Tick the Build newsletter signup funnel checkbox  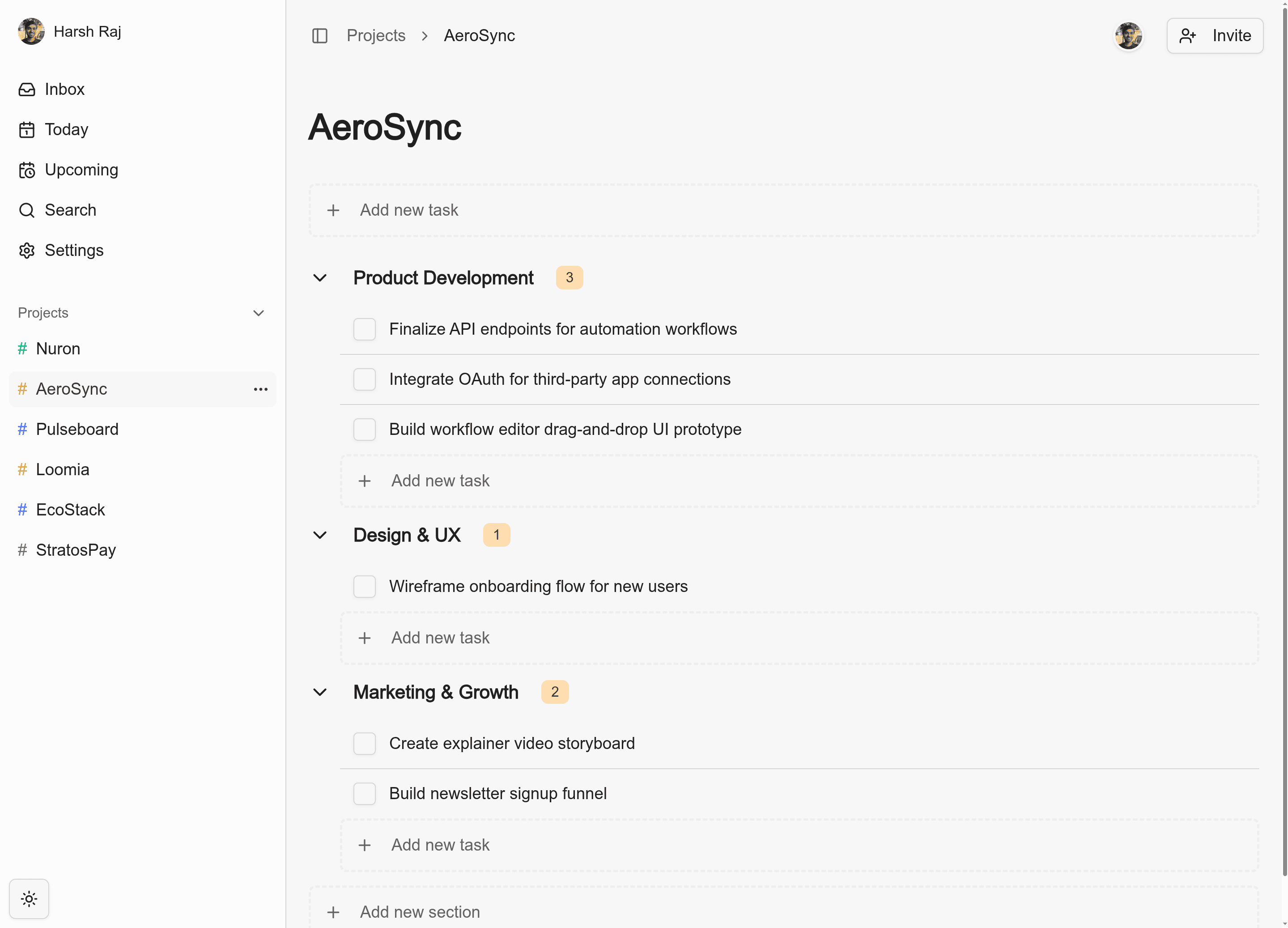(365, 793)
